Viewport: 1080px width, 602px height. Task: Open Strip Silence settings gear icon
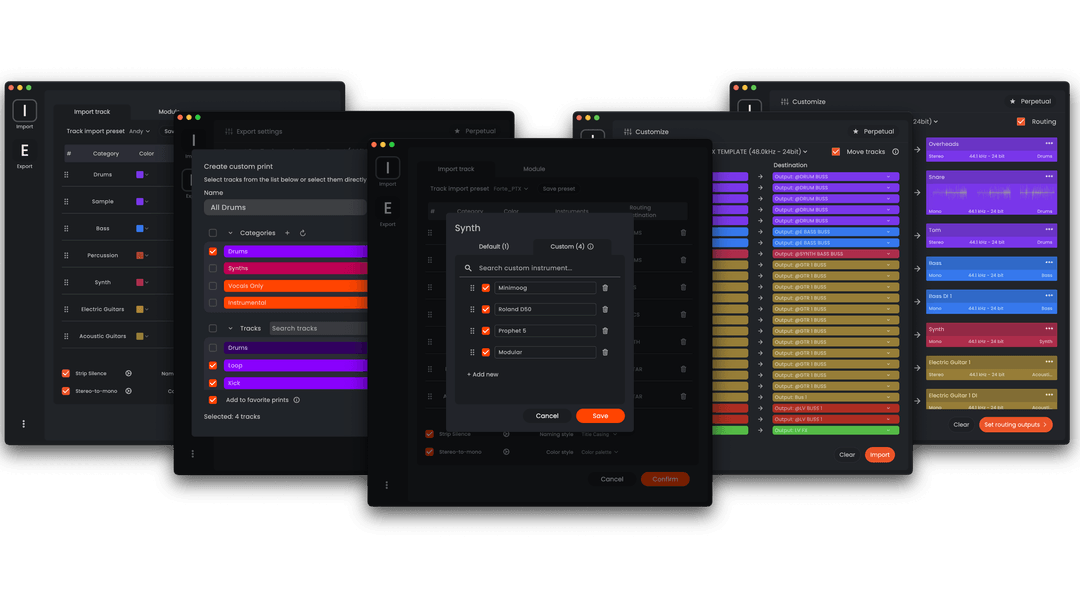click(506, 434)
